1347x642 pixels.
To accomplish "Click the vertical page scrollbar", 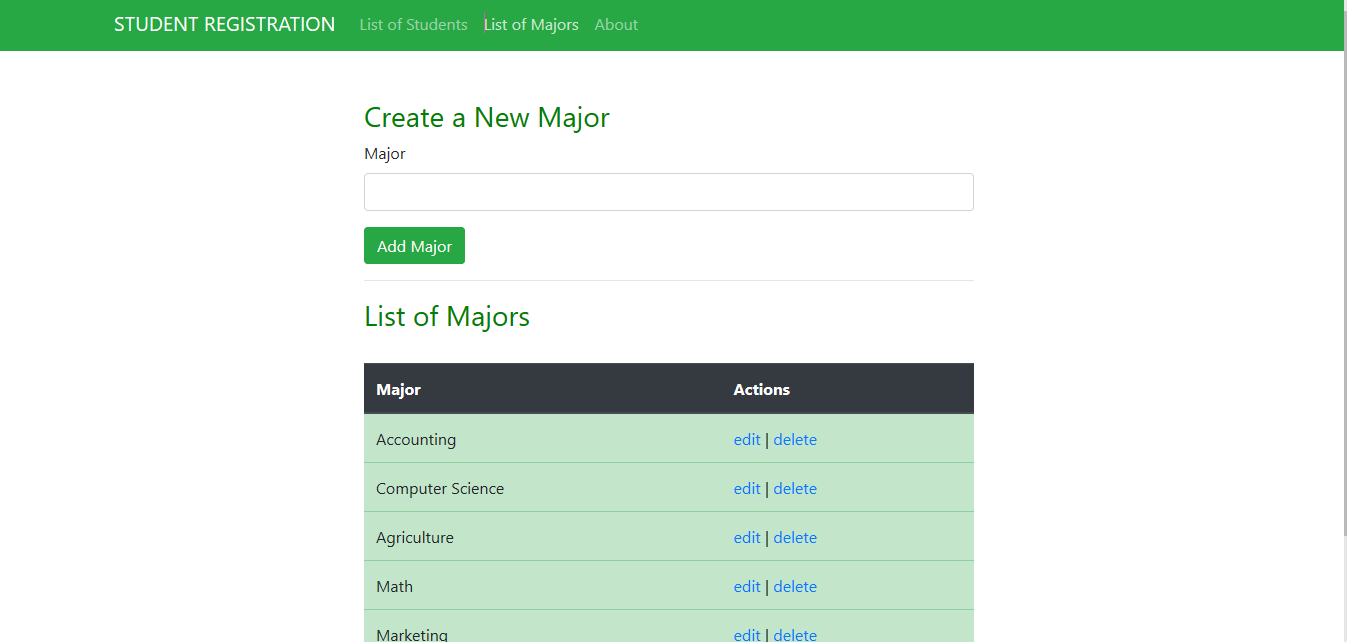I will click(x=1341, y=300).
